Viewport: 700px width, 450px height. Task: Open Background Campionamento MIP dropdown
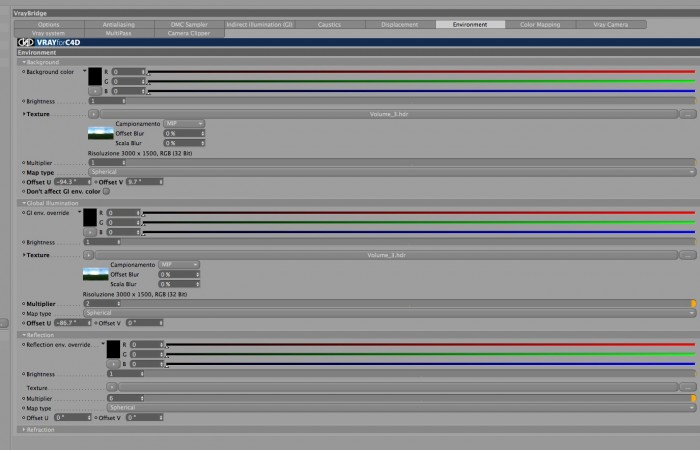point(184,124)
